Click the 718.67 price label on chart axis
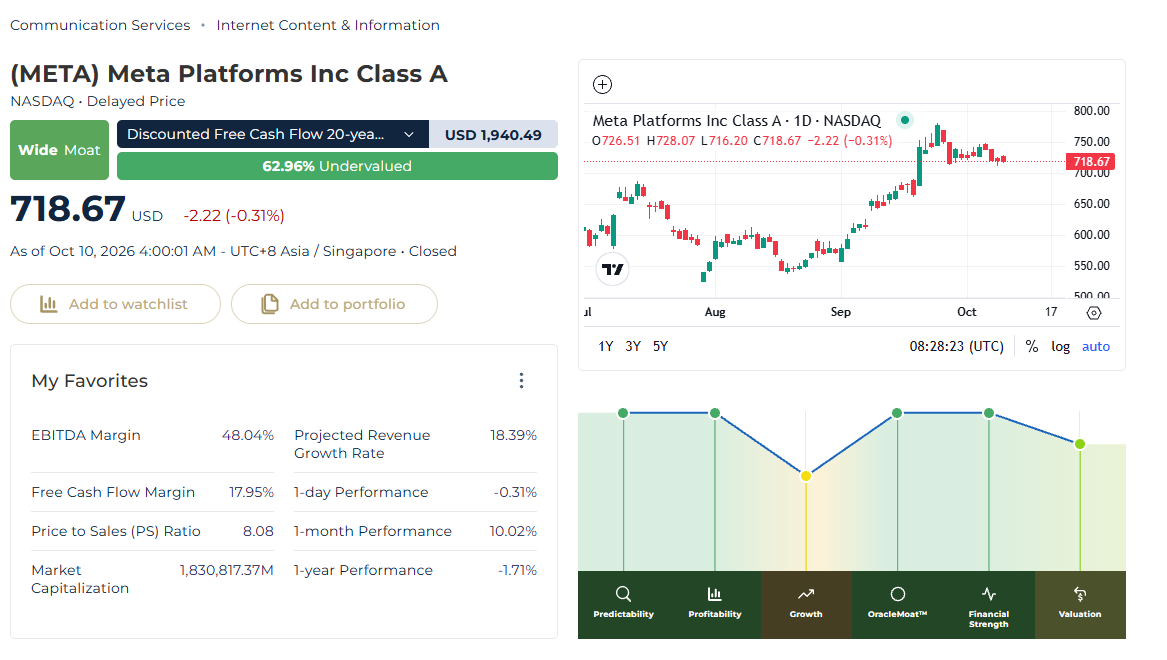The width and height of the screenshot is (1167, 660). click(x=1092, y=161)
